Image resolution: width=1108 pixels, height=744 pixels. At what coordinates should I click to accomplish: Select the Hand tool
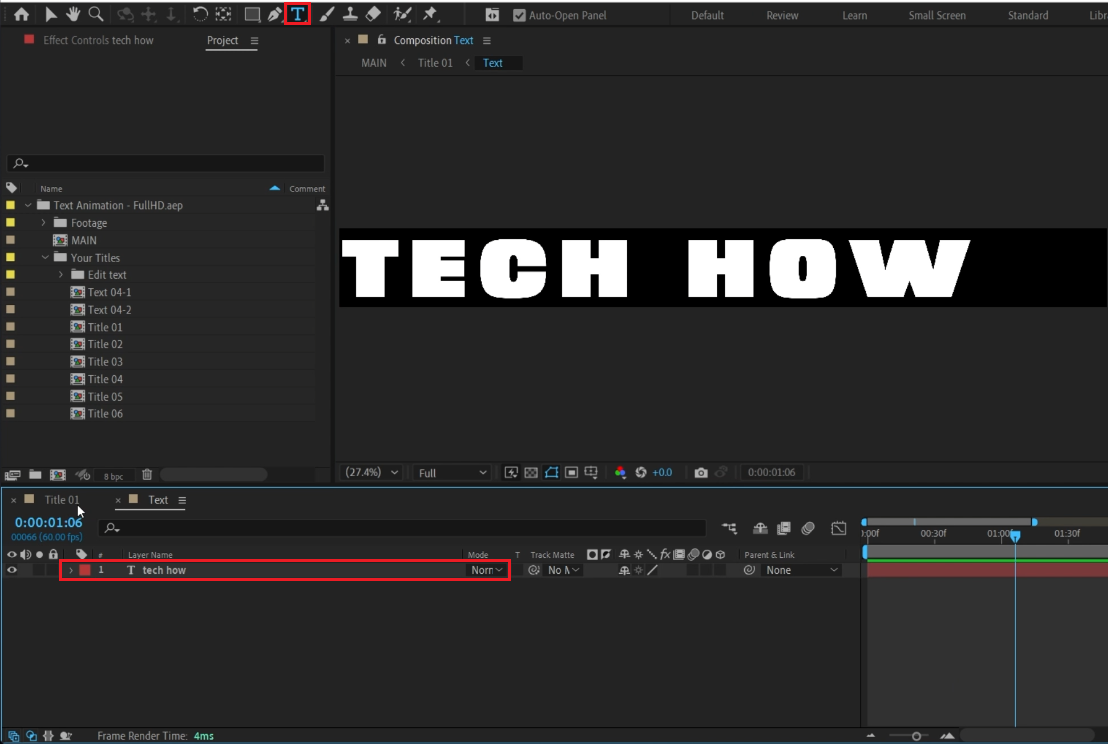[x=72, y=14]
